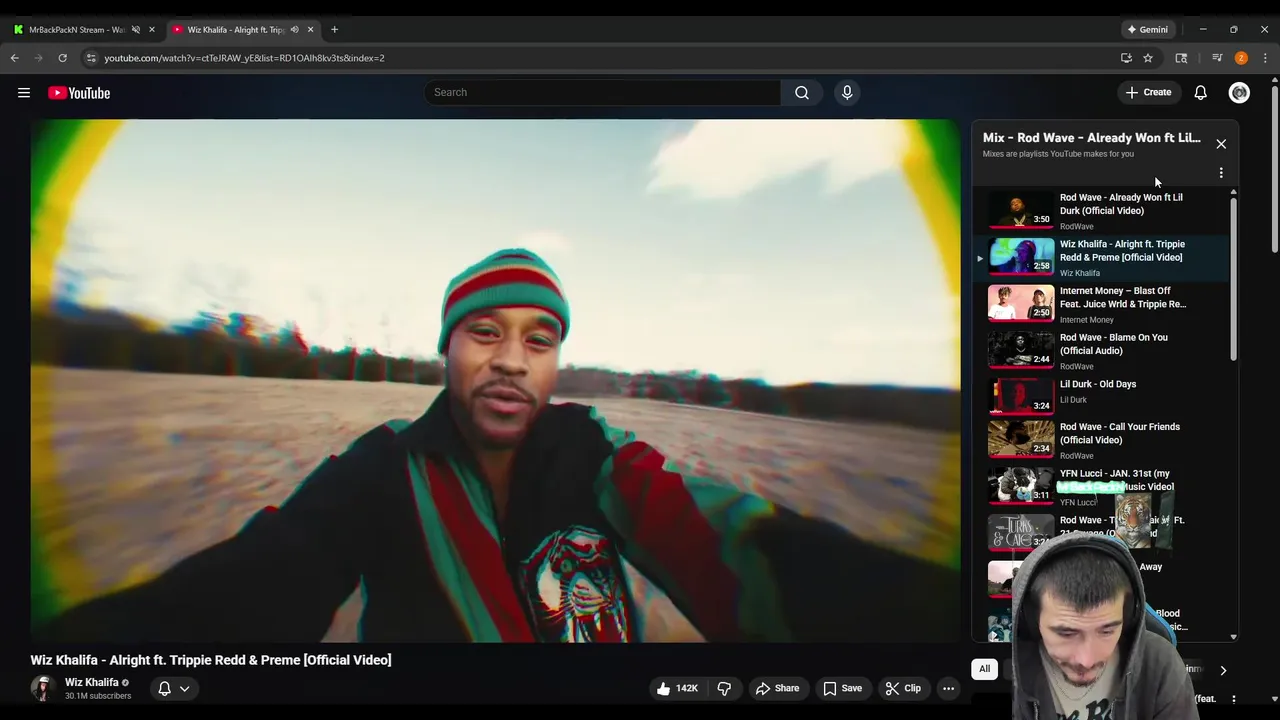
Task: Open Google Lens search icon in toolbar
Action: (x=1181, y=58)
